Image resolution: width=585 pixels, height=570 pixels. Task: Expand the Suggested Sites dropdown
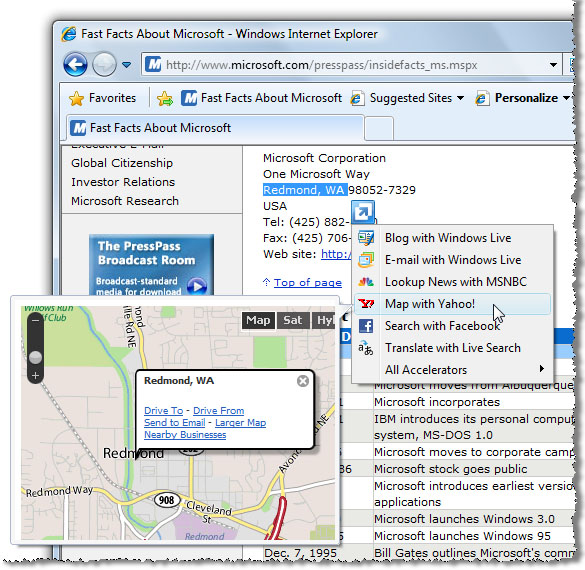tap(461, 98)
